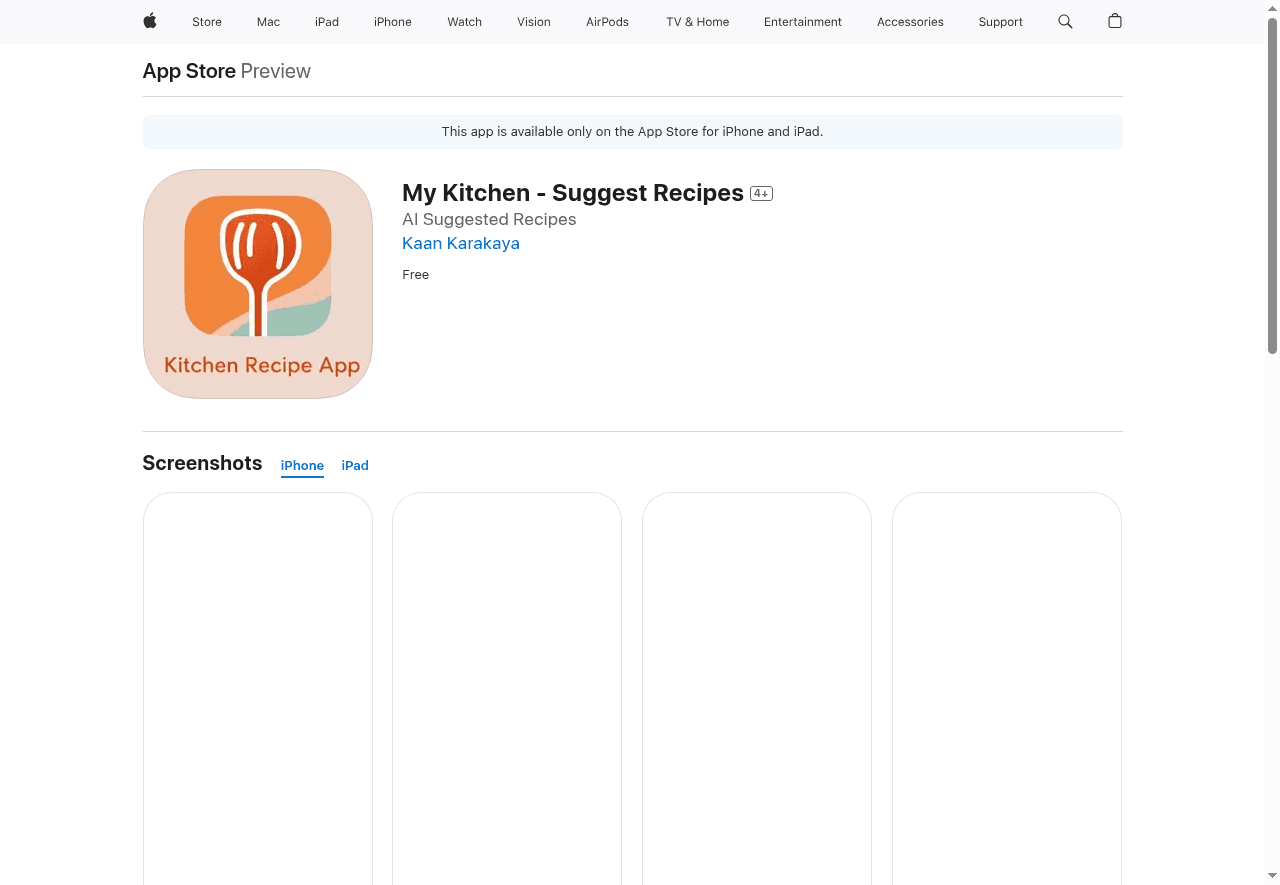This screenshot has width=1280, height=885.
Task: Switch to the iPad screenshots tab
Action: pyautogui.click(x=355, y=465)
